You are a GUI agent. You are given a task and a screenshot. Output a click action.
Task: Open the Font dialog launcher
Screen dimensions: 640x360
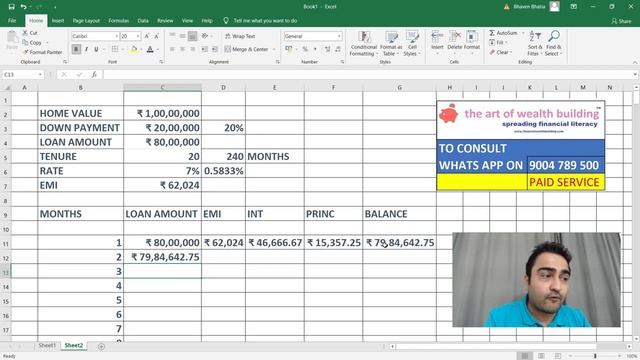[161, 62]
